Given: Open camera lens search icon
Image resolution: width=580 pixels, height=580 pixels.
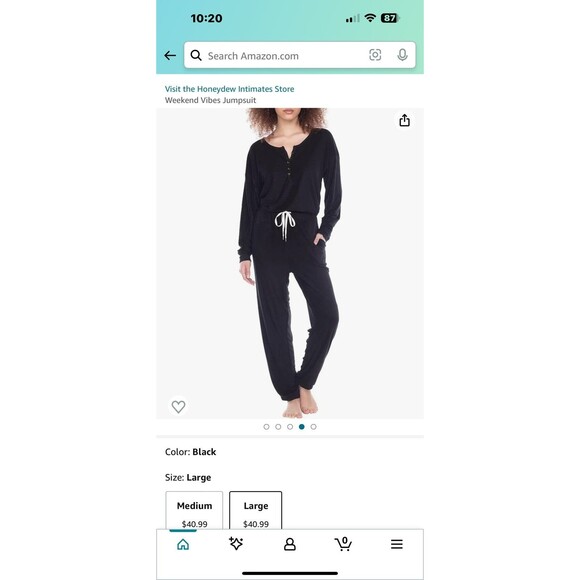Looking at the screenshot, I should pyautogui.click(x=375, y=55).
